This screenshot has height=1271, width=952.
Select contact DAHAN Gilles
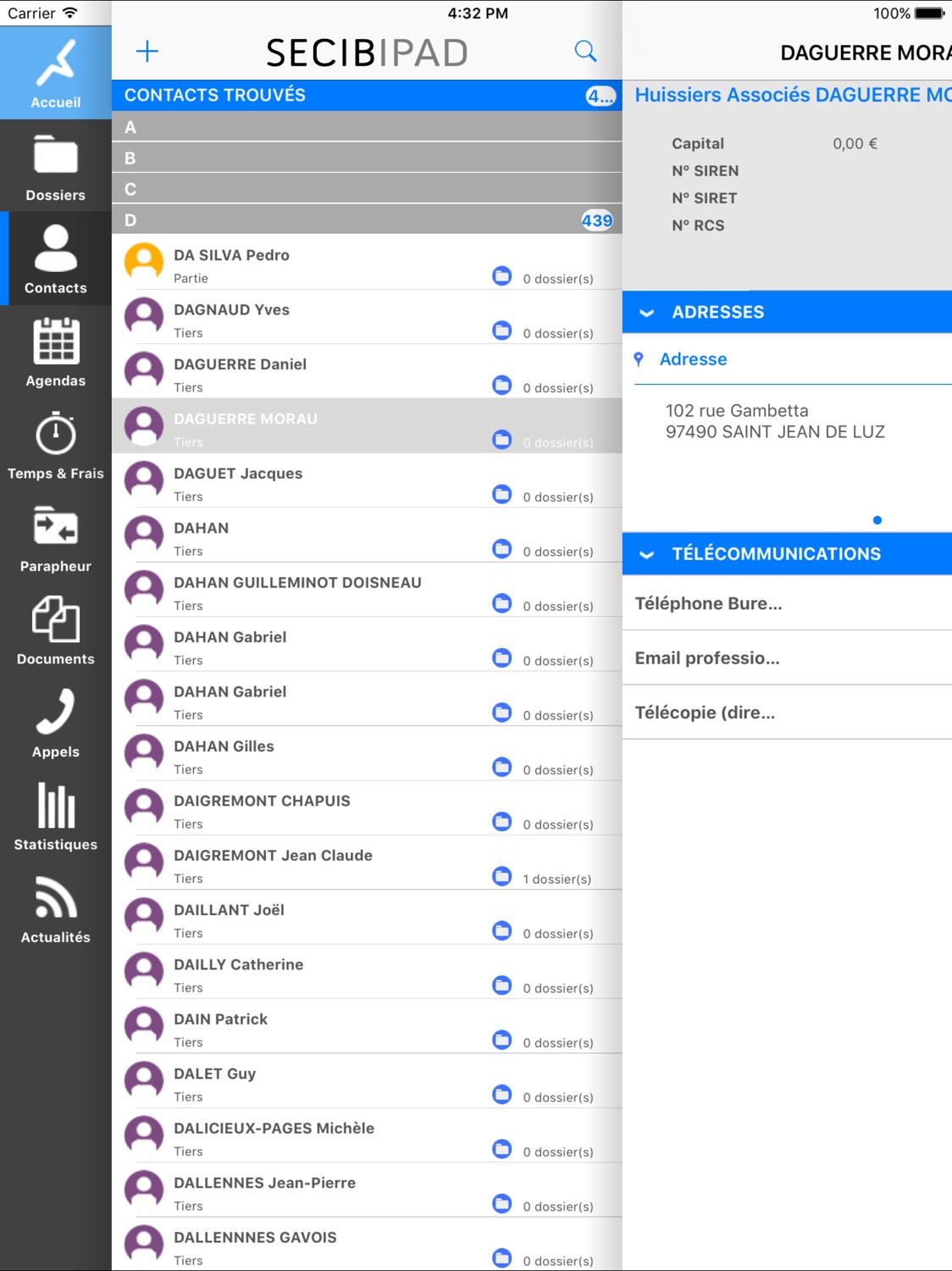pyautogui.click(x=367, y=753)
